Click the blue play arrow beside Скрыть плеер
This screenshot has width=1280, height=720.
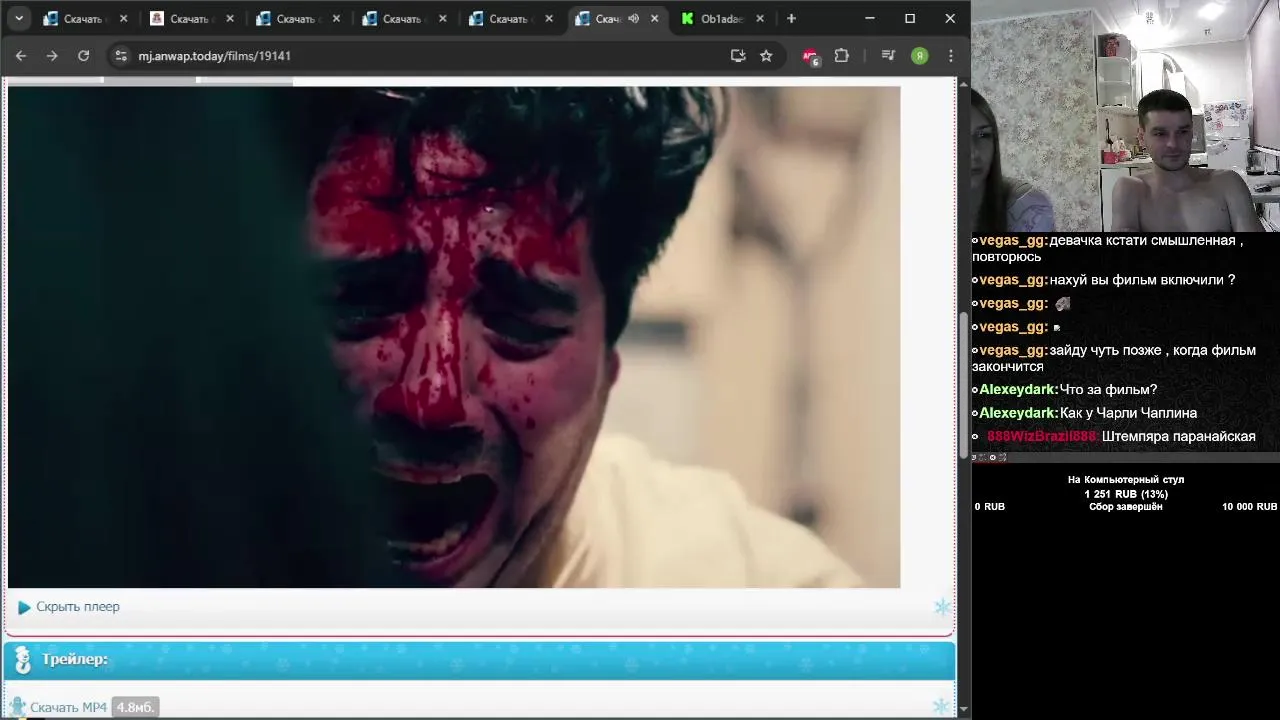pos(24,607)
